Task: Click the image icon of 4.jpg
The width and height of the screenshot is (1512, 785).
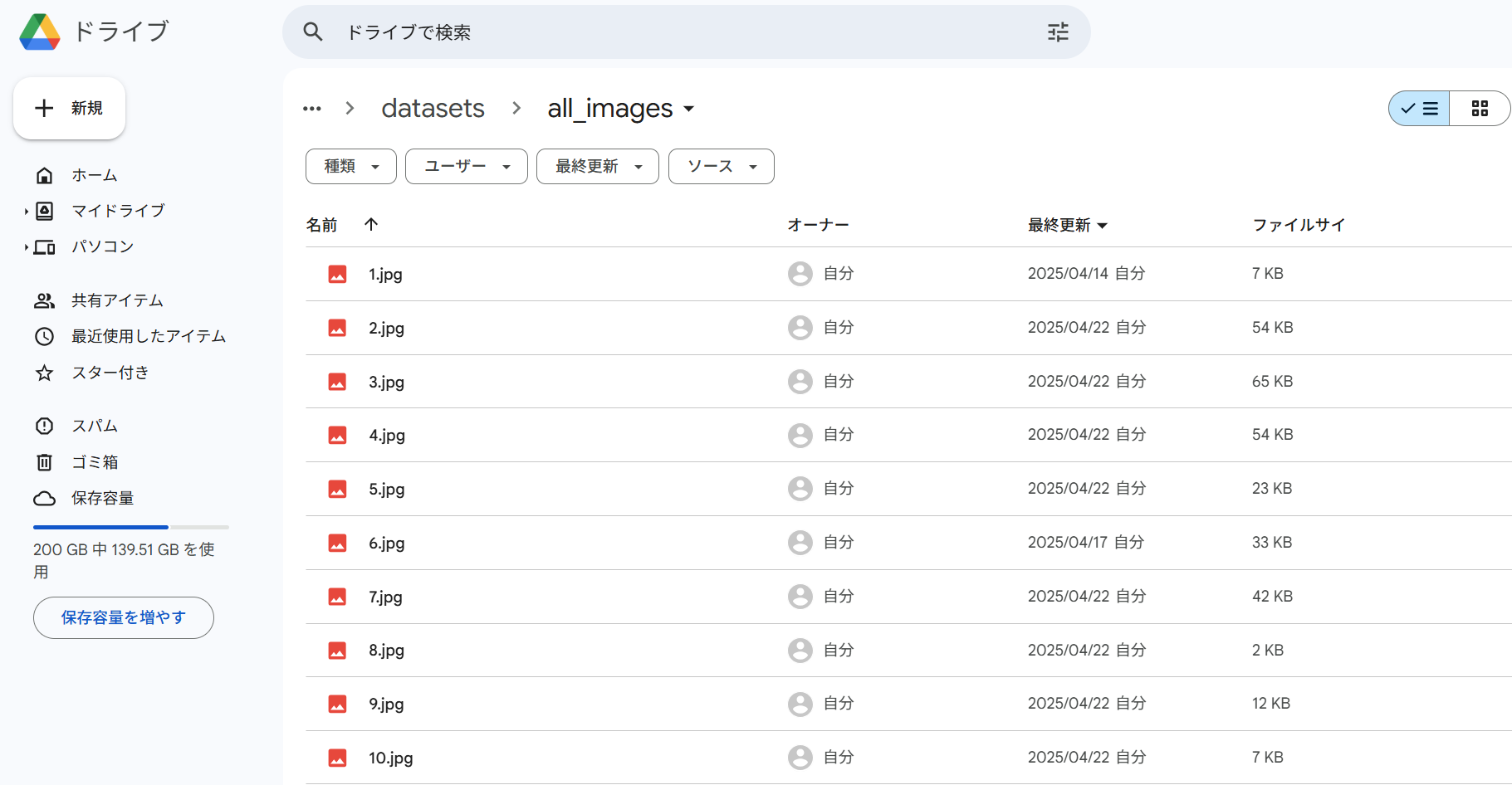Action: tap(337, 435)
